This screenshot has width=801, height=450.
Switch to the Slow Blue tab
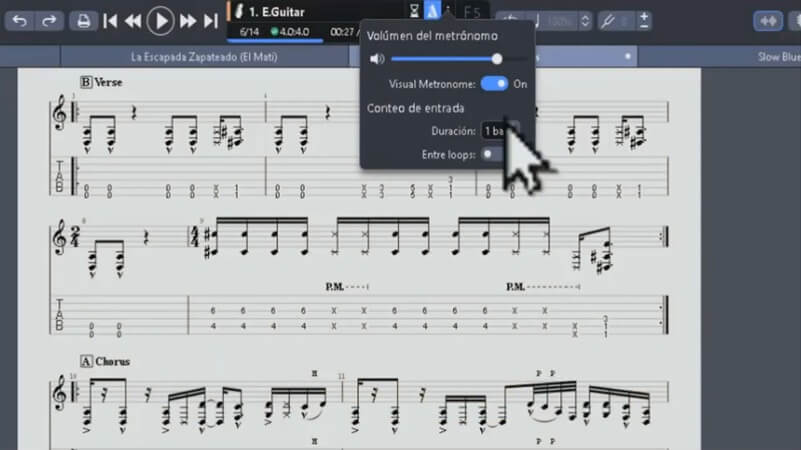click(779, 57)
